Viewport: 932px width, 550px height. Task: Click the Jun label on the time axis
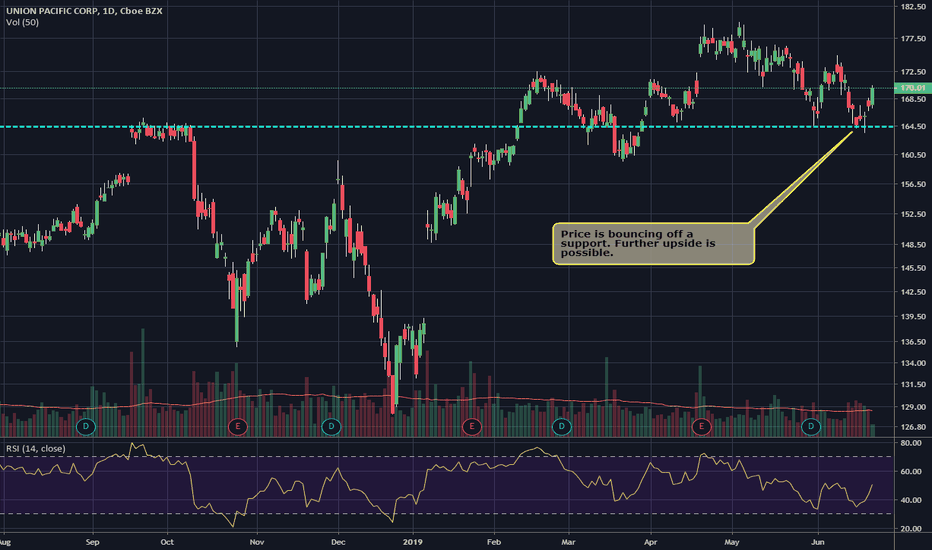[818, 542]
